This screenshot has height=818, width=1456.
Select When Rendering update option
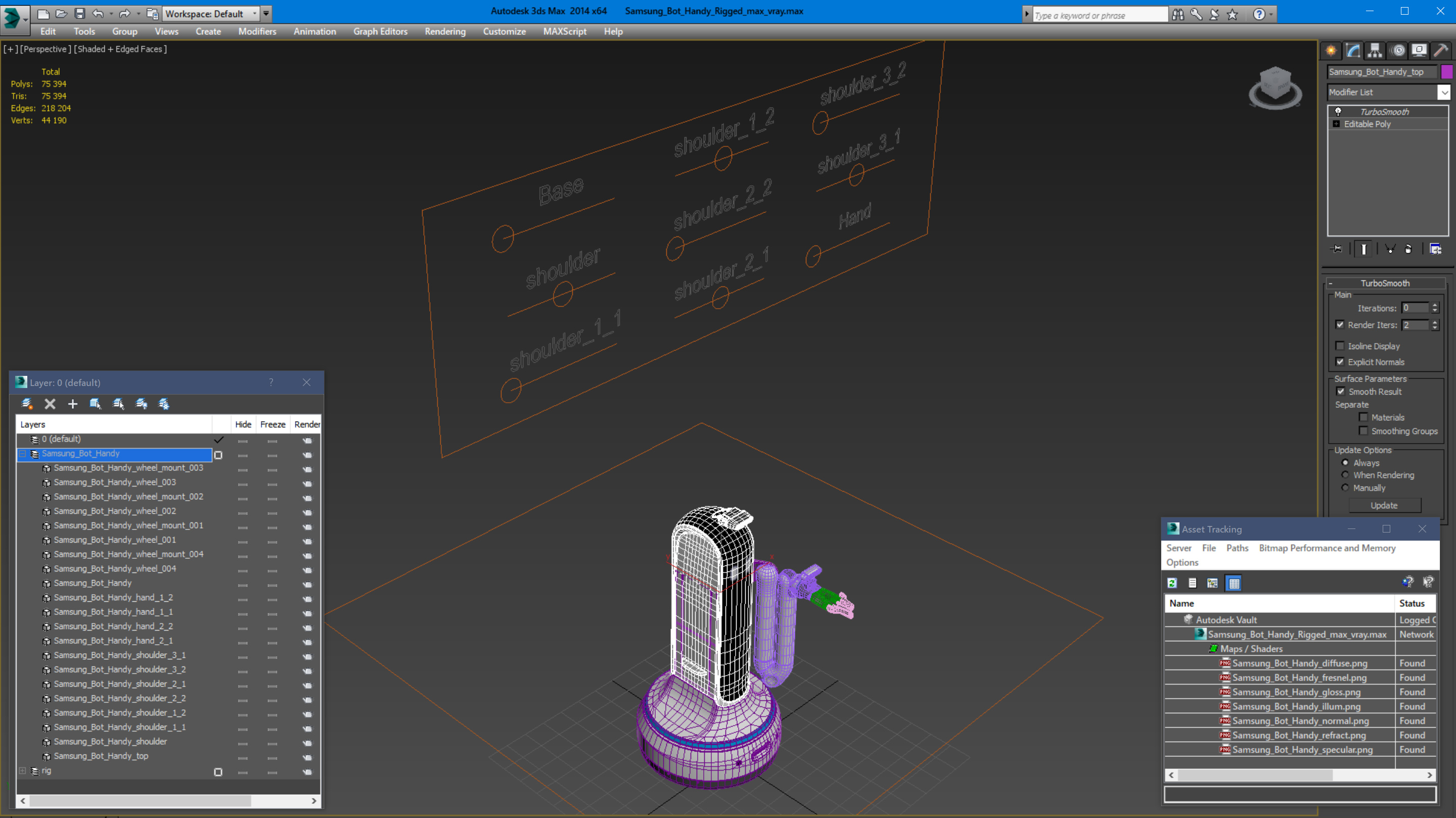[x=1345, y=474]
